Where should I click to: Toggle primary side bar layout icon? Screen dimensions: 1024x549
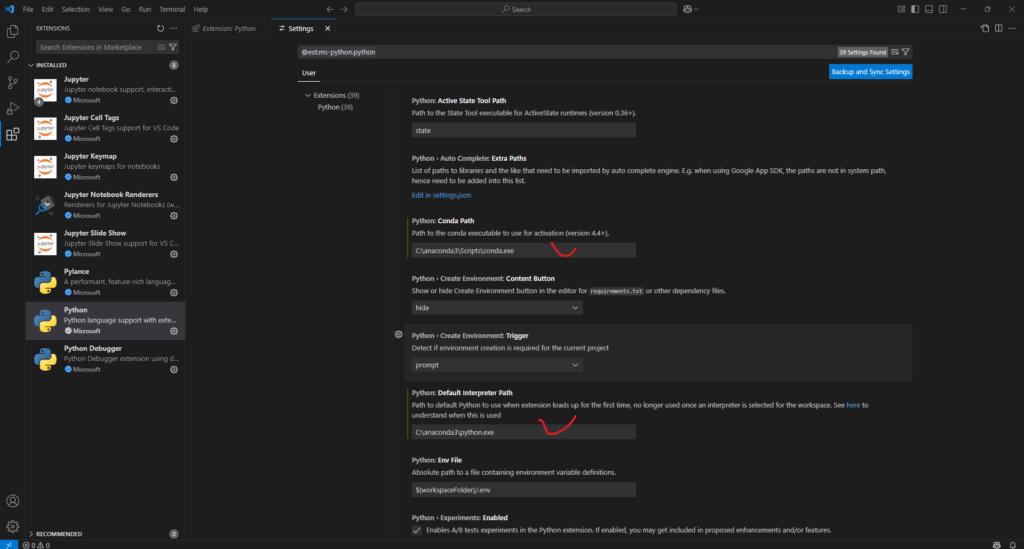pyautogui.click(x=915, y=9)
